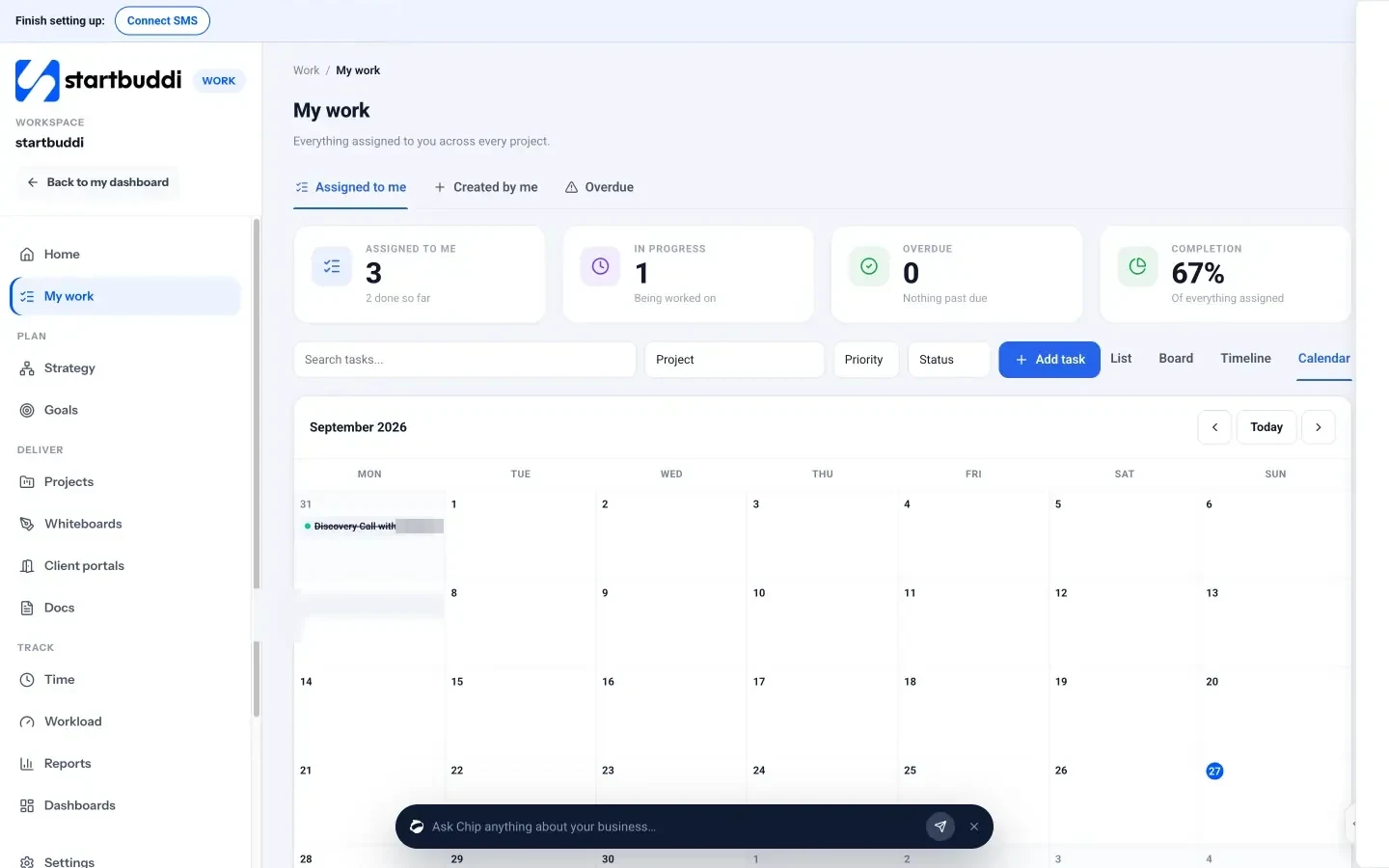Screen dimensions: 1389x868
Task: Click the Home house icon in sidebar
Action: (27, 255)
